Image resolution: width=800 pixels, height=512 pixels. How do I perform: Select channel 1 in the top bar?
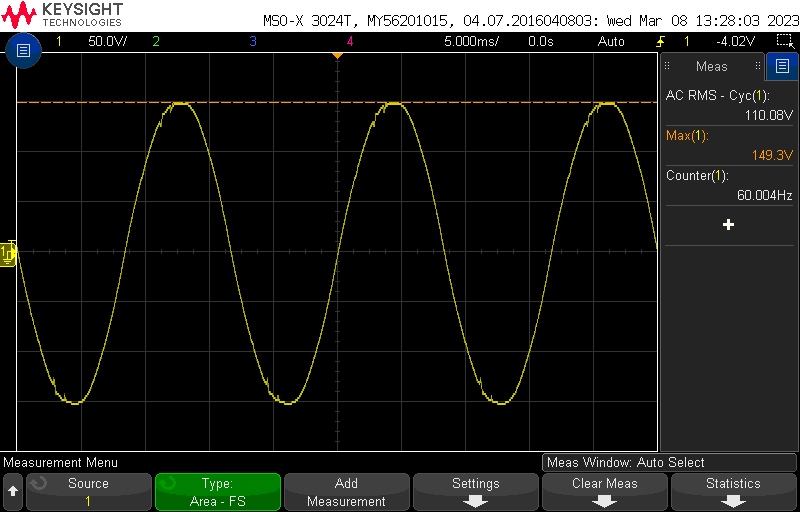(x=59, y=41)
